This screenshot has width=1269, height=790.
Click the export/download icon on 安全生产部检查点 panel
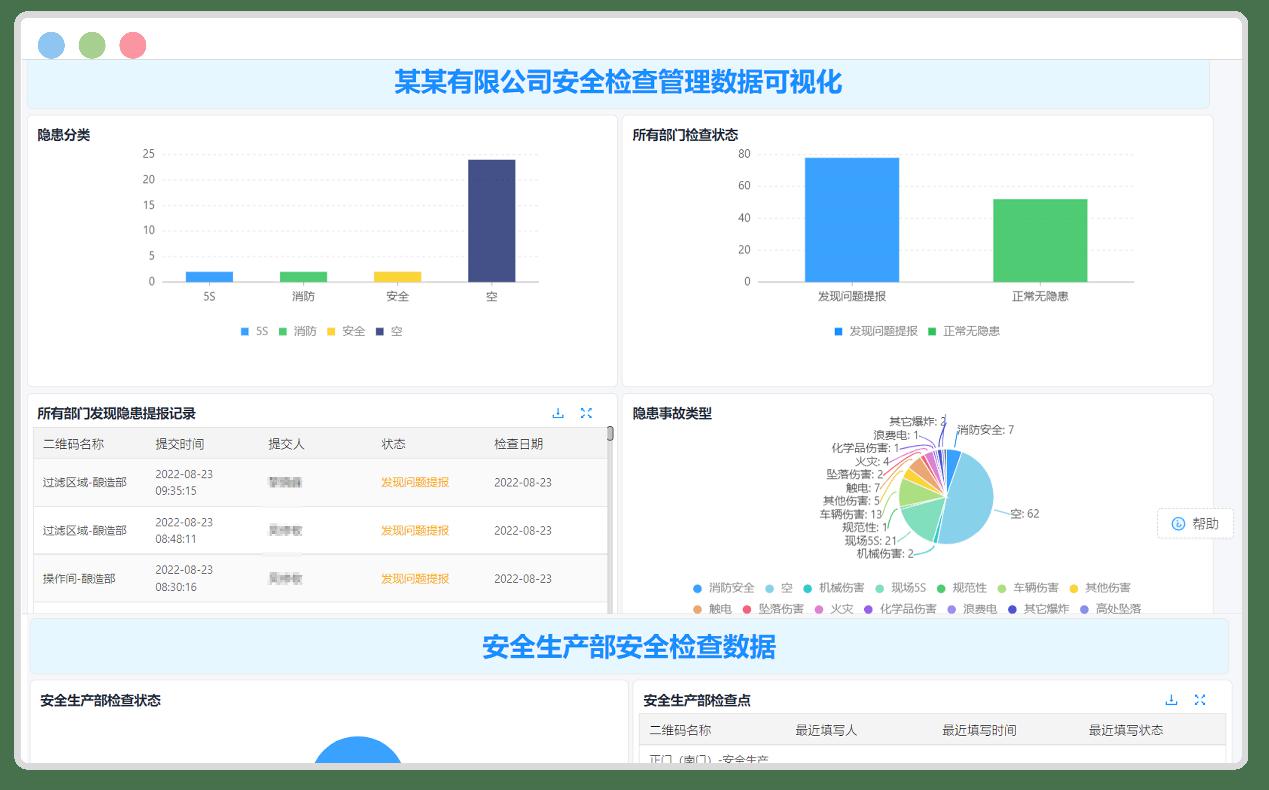click(1171, 700)
